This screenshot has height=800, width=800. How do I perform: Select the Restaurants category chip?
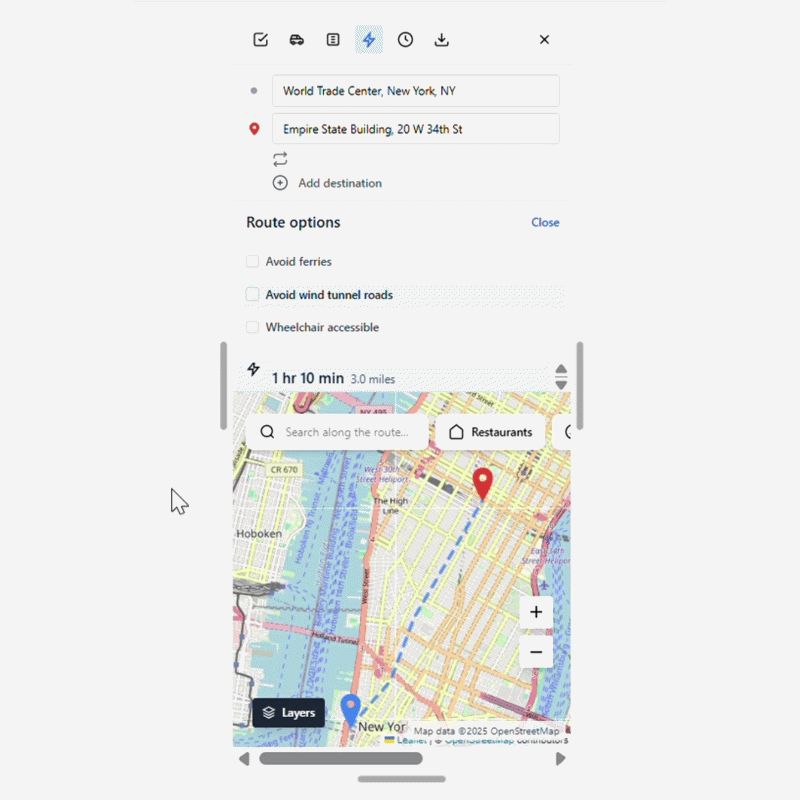click(490, 432)
